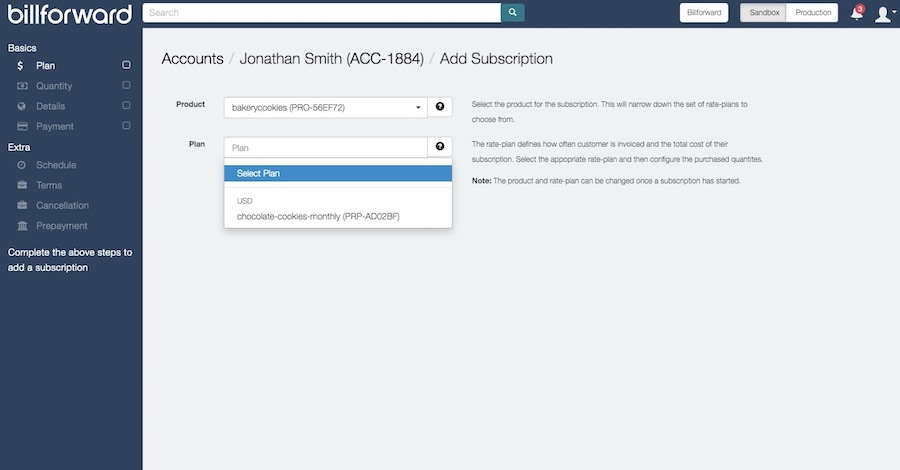
Task: Click the billforward logo
Action: pos(69,14)
